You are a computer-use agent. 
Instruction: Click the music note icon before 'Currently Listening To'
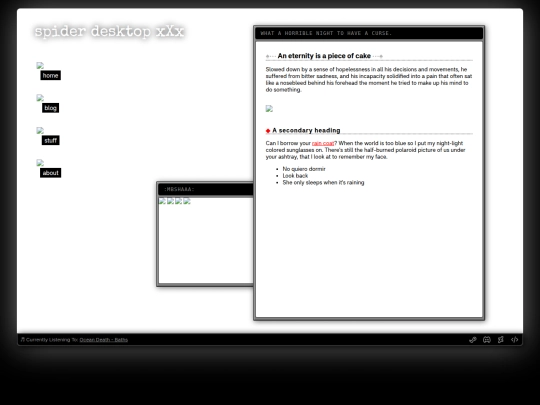(x=23, y=340)
